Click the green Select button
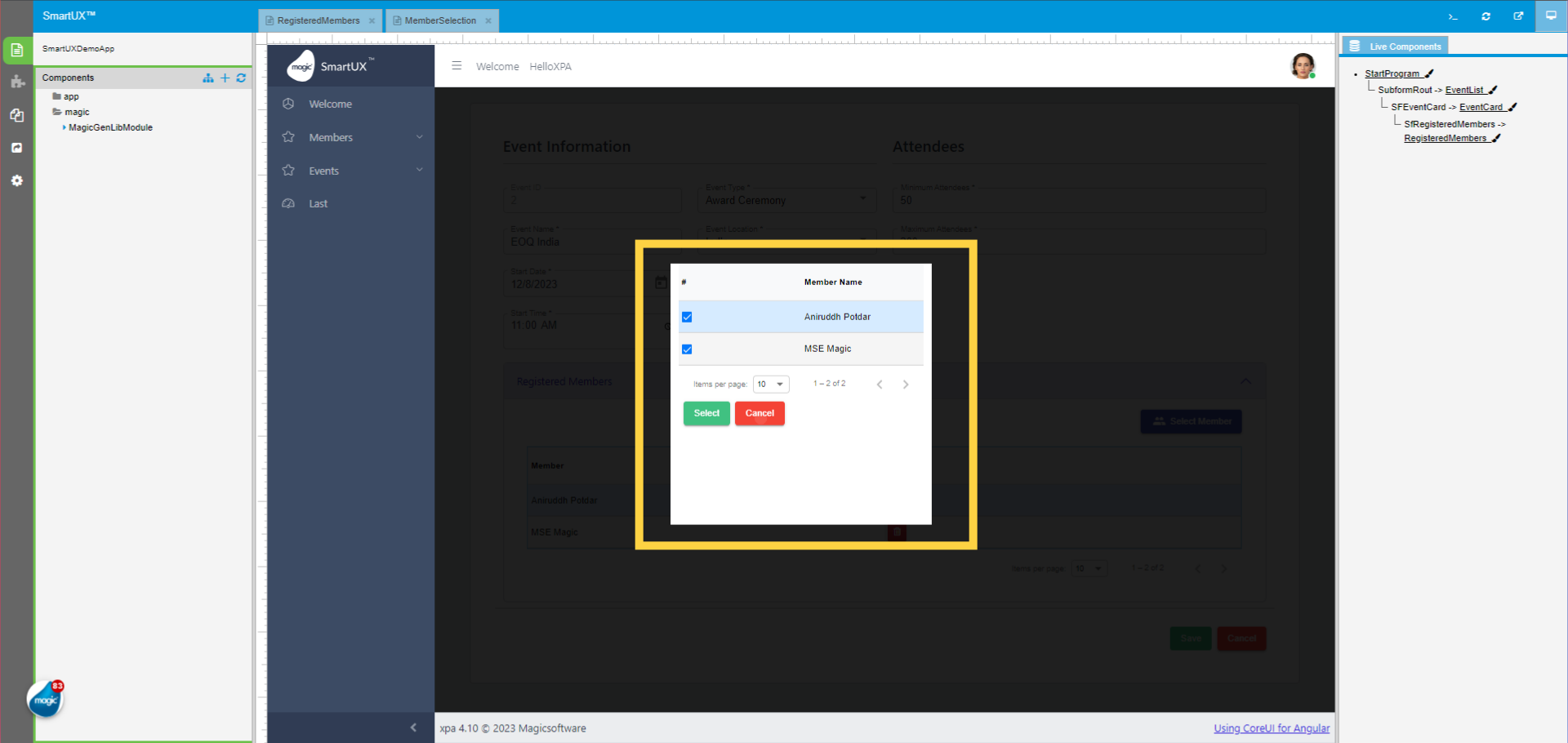The image size is (1568, 743). tap(706, 413)
